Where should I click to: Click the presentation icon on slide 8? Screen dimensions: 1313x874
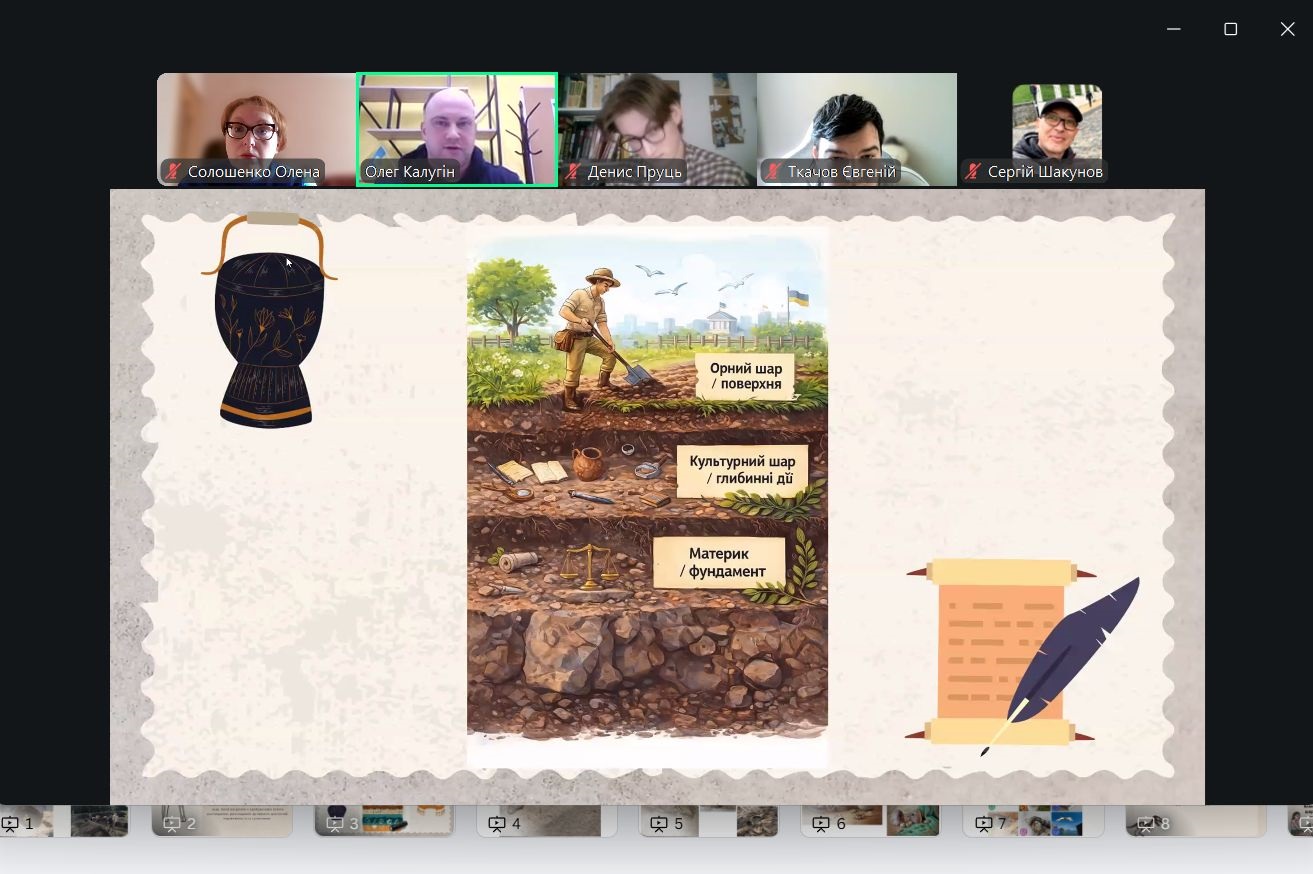tap(1146, 824)
